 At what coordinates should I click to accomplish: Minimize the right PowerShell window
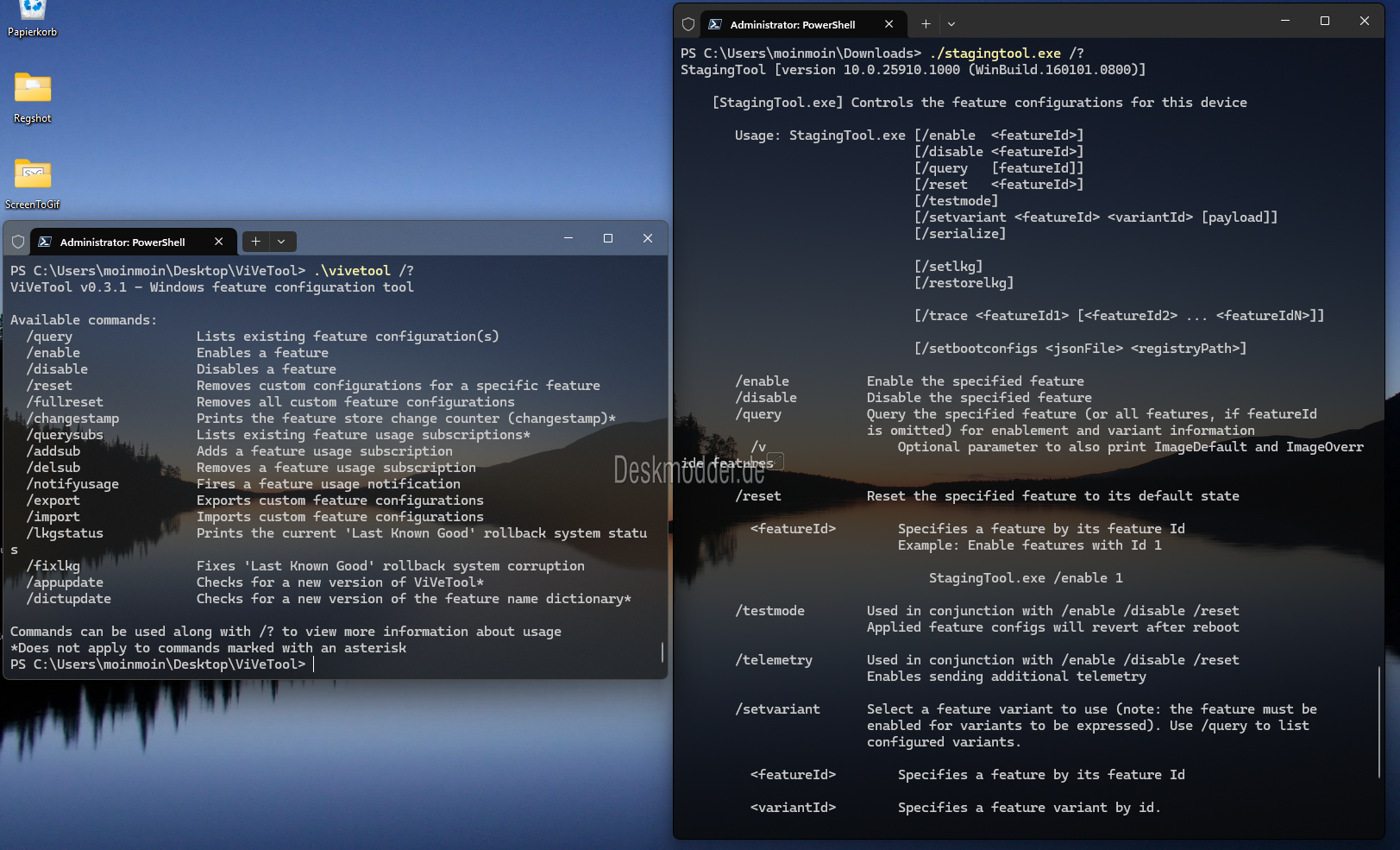click(1285, 21)
